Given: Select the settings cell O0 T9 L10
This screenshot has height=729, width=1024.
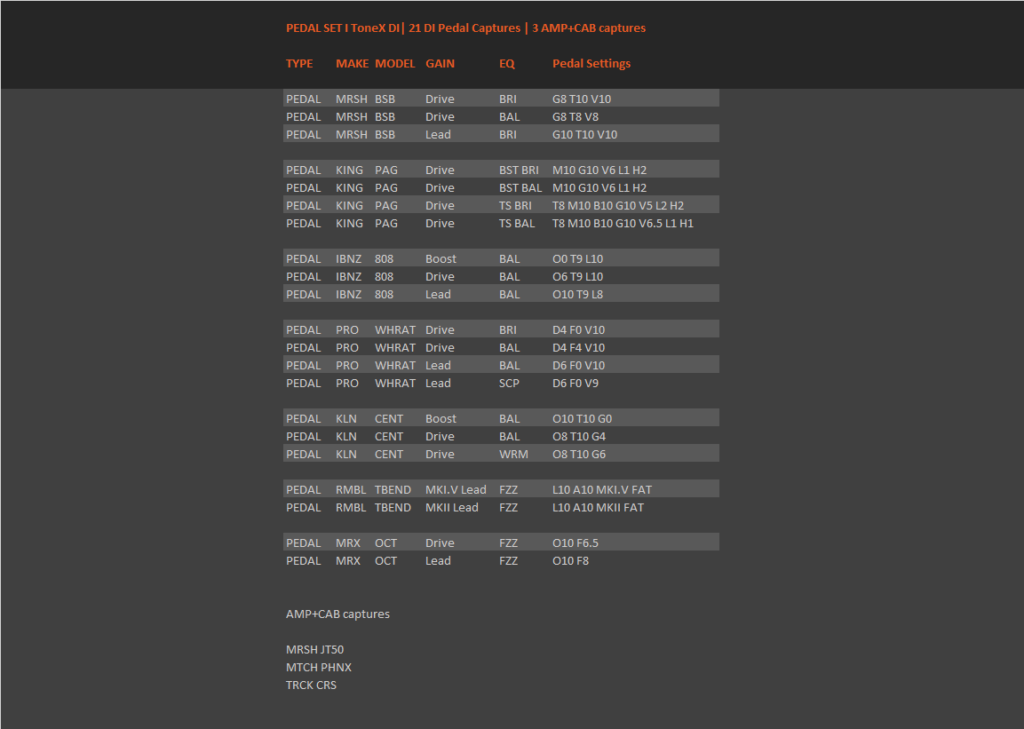Looking at the screenshot, I should pyautogui.click(x=578, y=259).
